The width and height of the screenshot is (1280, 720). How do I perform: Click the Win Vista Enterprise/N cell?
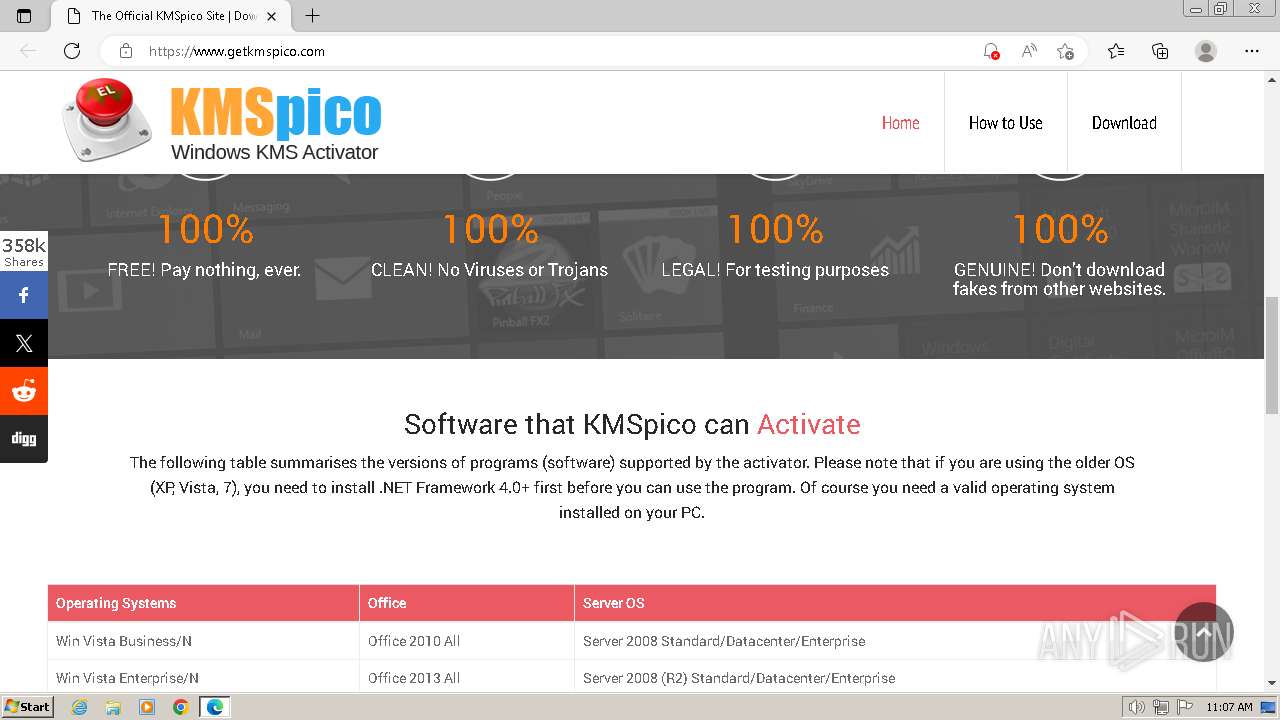[203, 677]
